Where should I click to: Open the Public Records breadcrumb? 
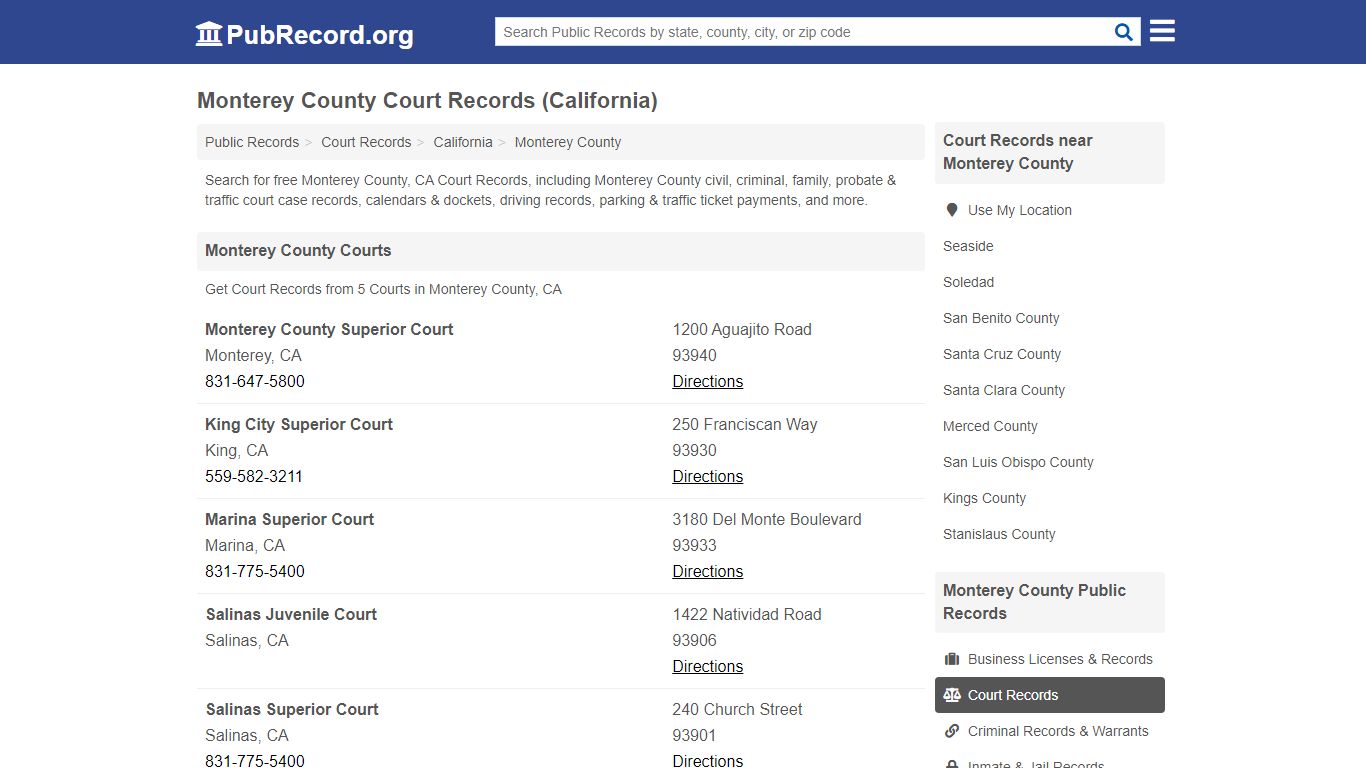point(252,142)
